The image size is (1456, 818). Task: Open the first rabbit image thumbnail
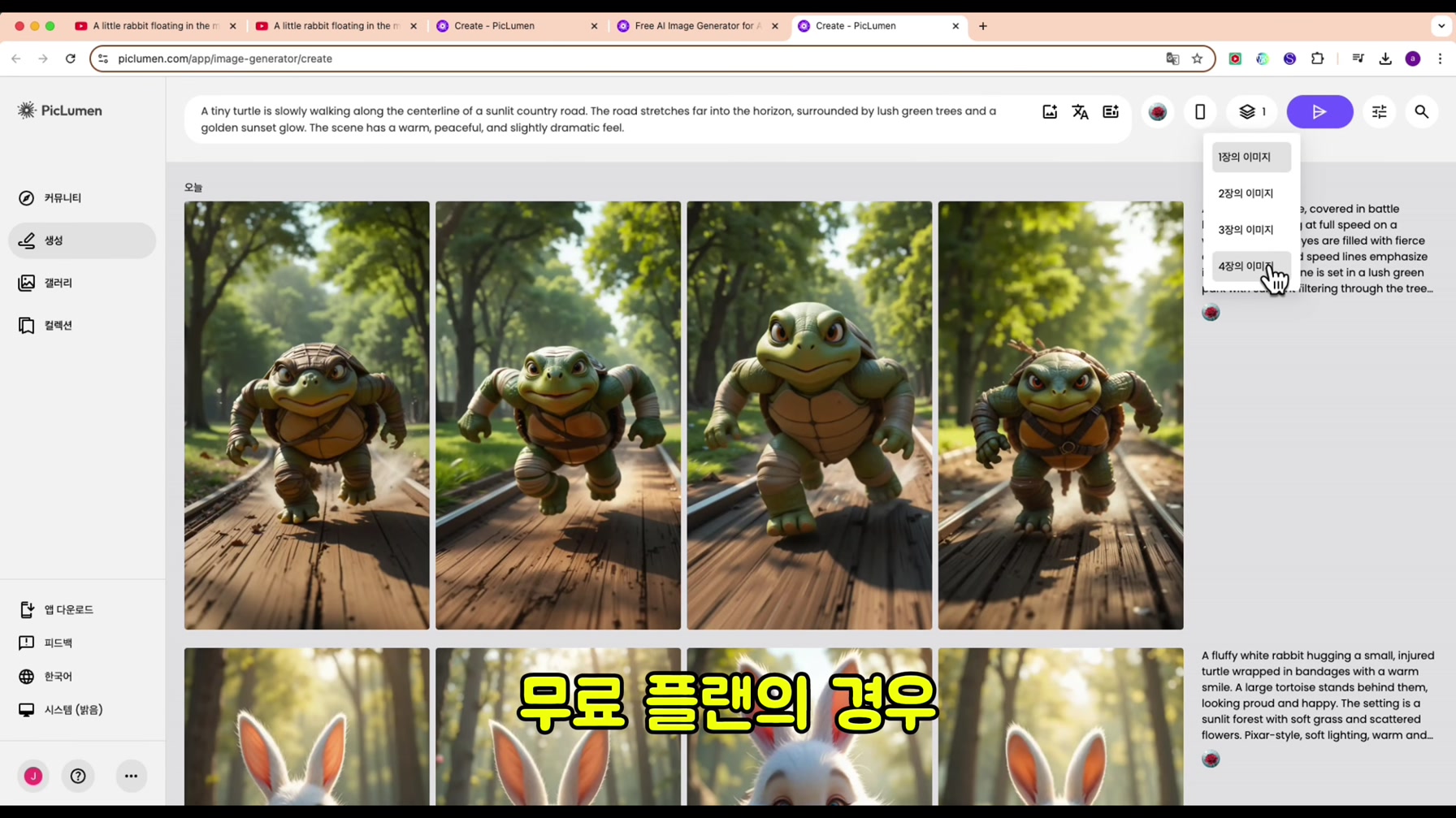pos(307,726)
